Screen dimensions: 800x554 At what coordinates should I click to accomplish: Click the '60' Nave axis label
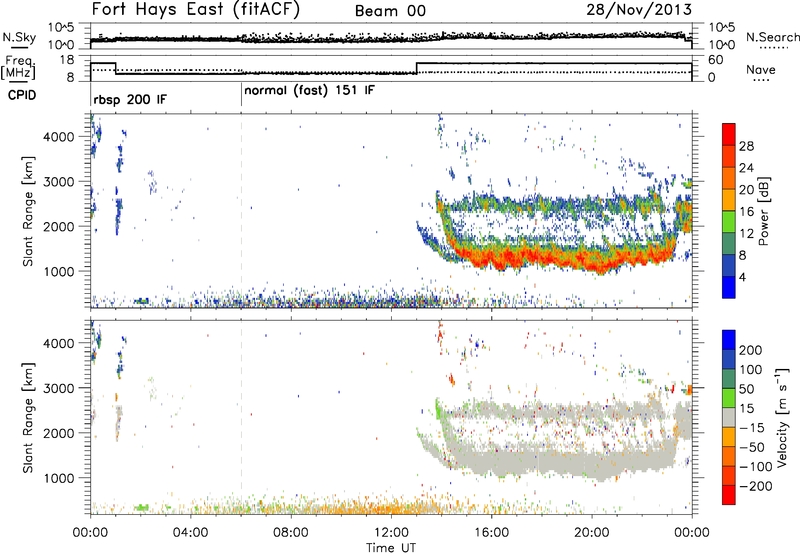(x=716, y=60)
